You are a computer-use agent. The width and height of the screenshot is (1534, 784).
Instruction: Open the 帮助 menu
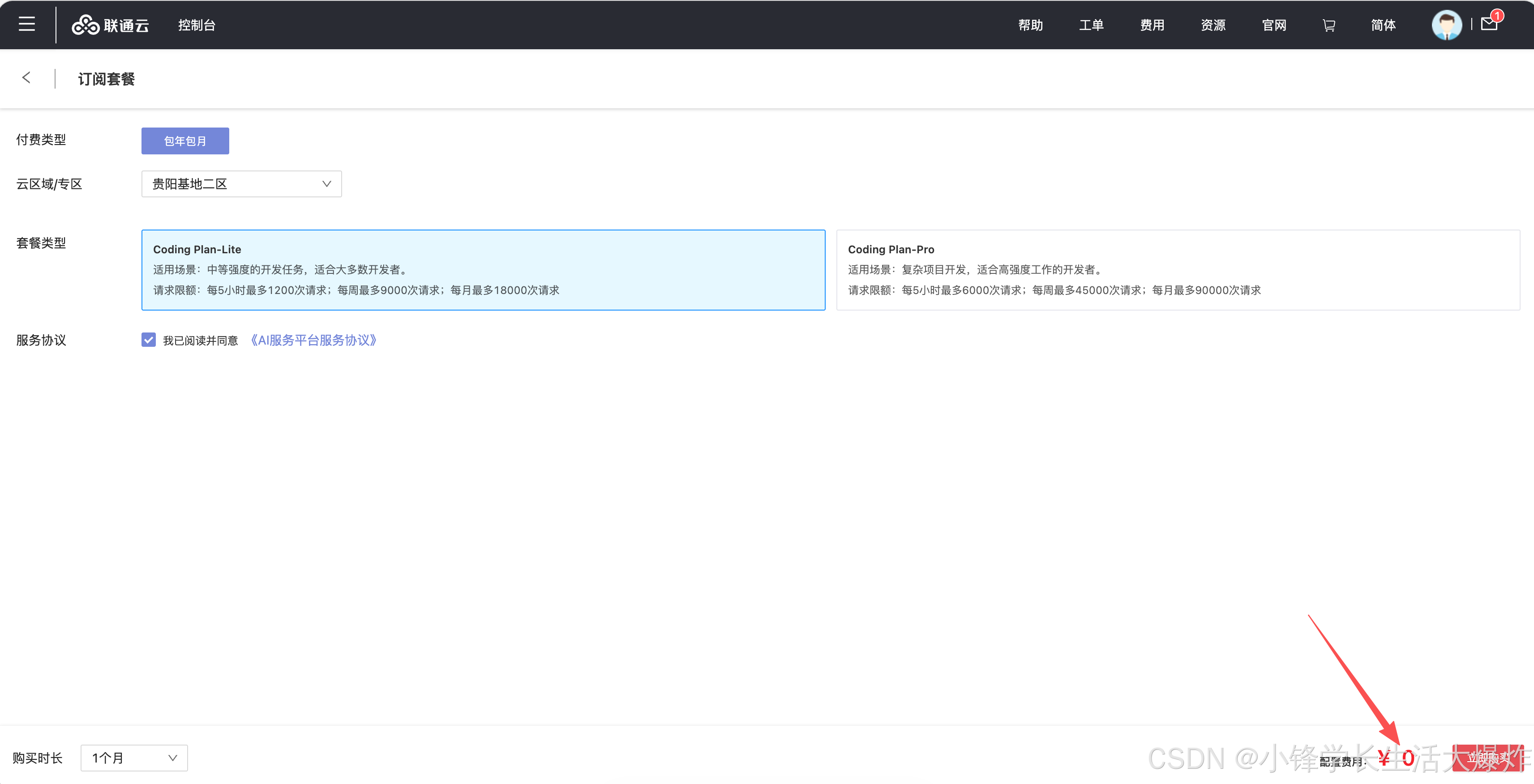(x=1030, y=25)
